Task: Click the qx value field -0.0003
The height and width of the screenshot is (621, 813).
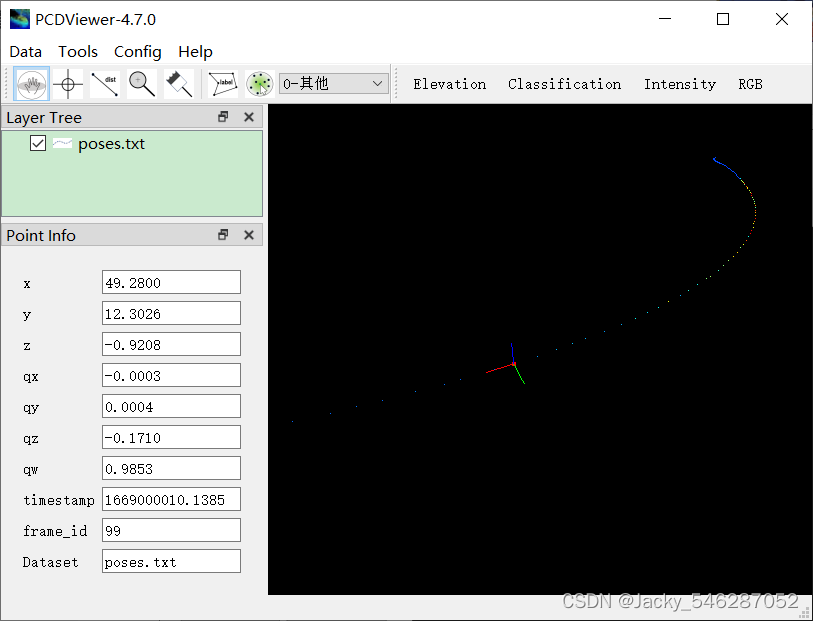Action: [x=171, y=376]
